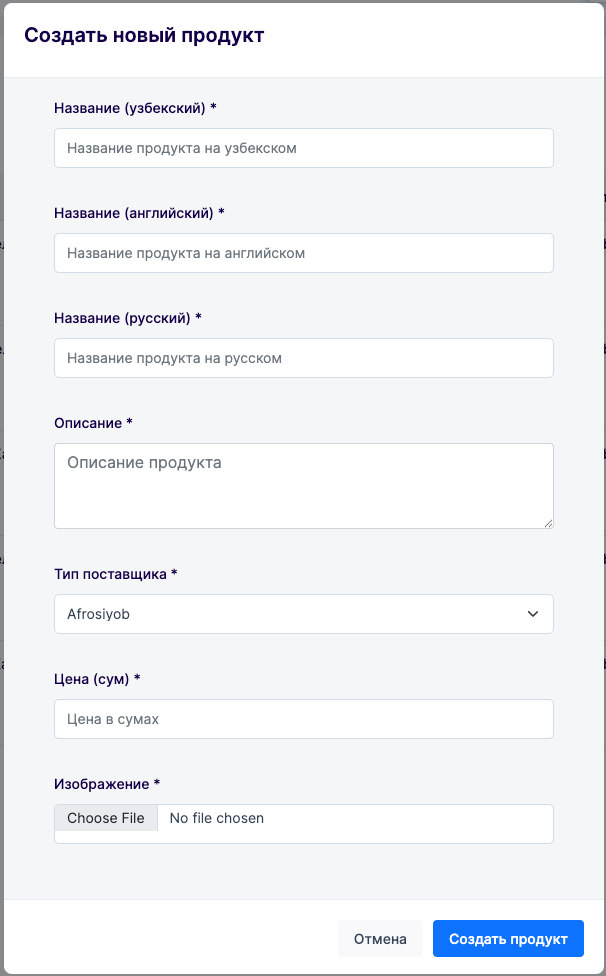Click the Russian product name input
The width and height of the screenshot is (606, 976).
coord(303,358)
